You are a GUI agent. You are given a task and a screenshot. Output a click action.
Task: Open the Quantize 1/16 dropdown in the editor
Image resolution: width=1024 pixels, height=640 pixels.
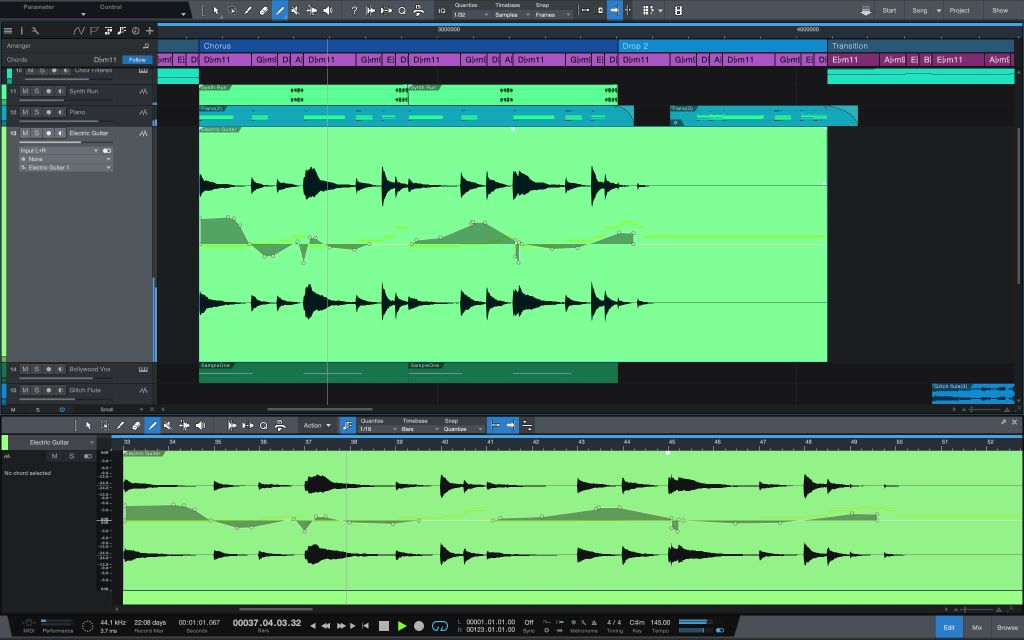coord(369,429)
